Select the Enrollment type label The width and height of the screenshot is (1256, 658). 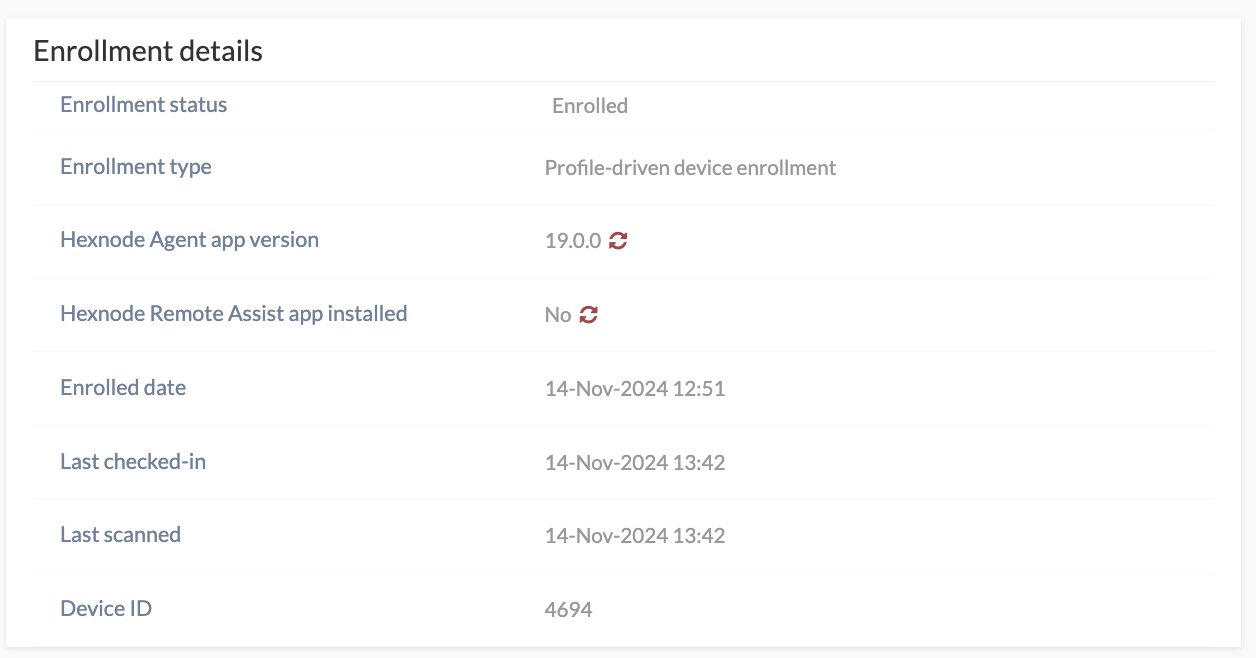(x=136, y=167)
